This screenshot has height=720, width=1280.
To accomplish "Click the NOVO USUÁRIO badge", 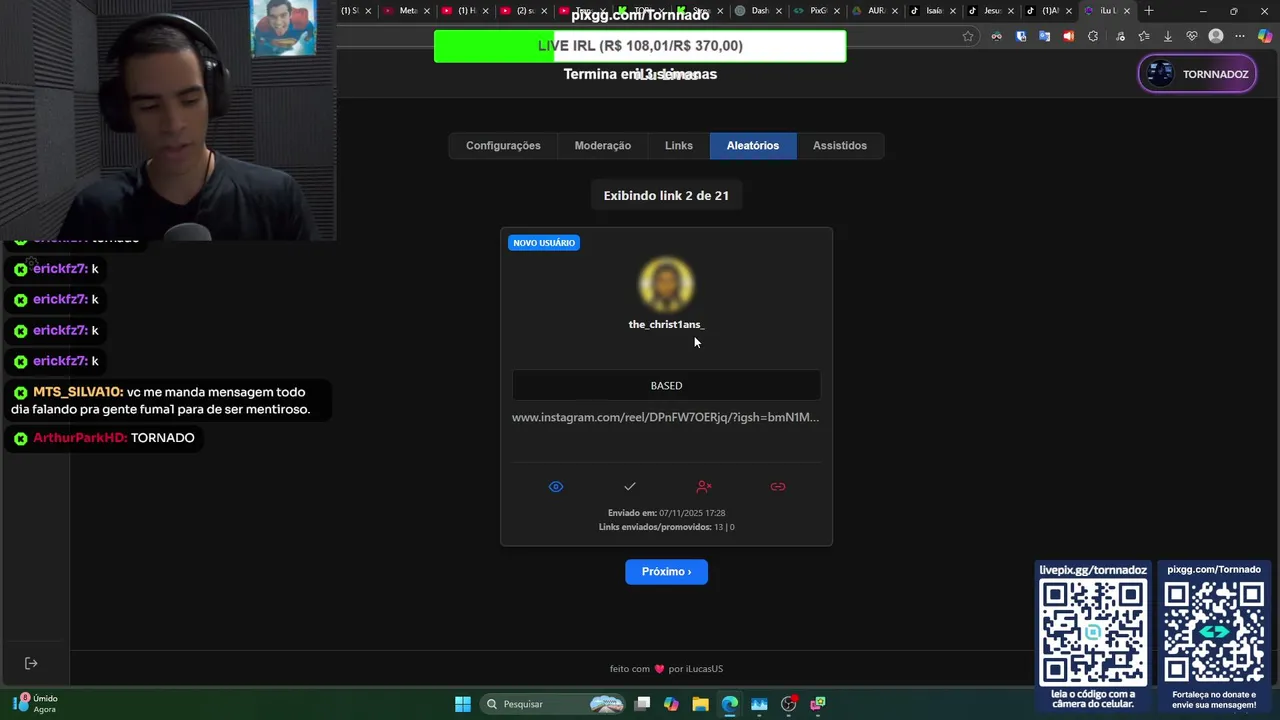I will (x=544, y=243).
